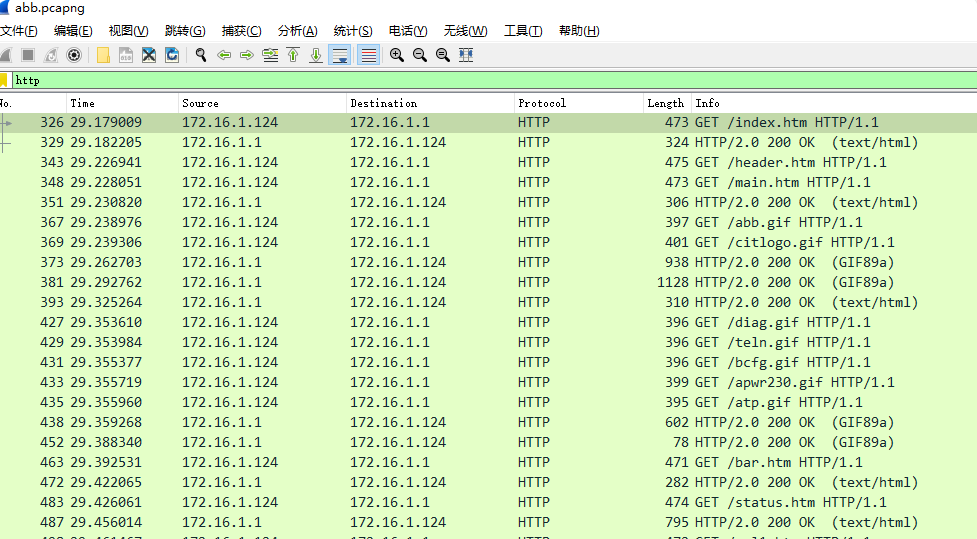Viewport: 977px width, 539px height.
Task: Select packet 472 with length 282
Action: 488,482
